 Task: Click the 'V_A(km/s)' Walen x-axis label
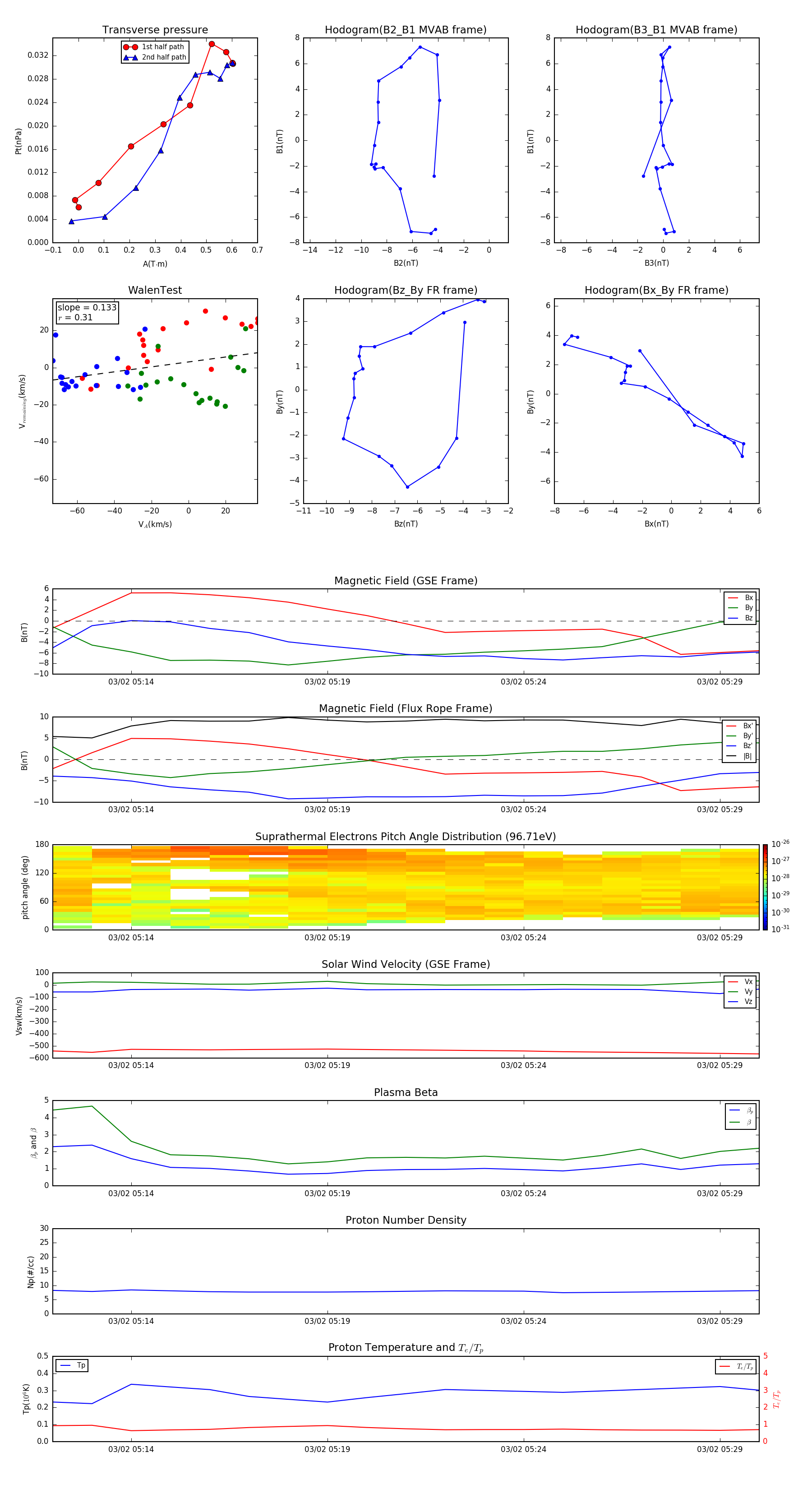click(x=155, y=524)
